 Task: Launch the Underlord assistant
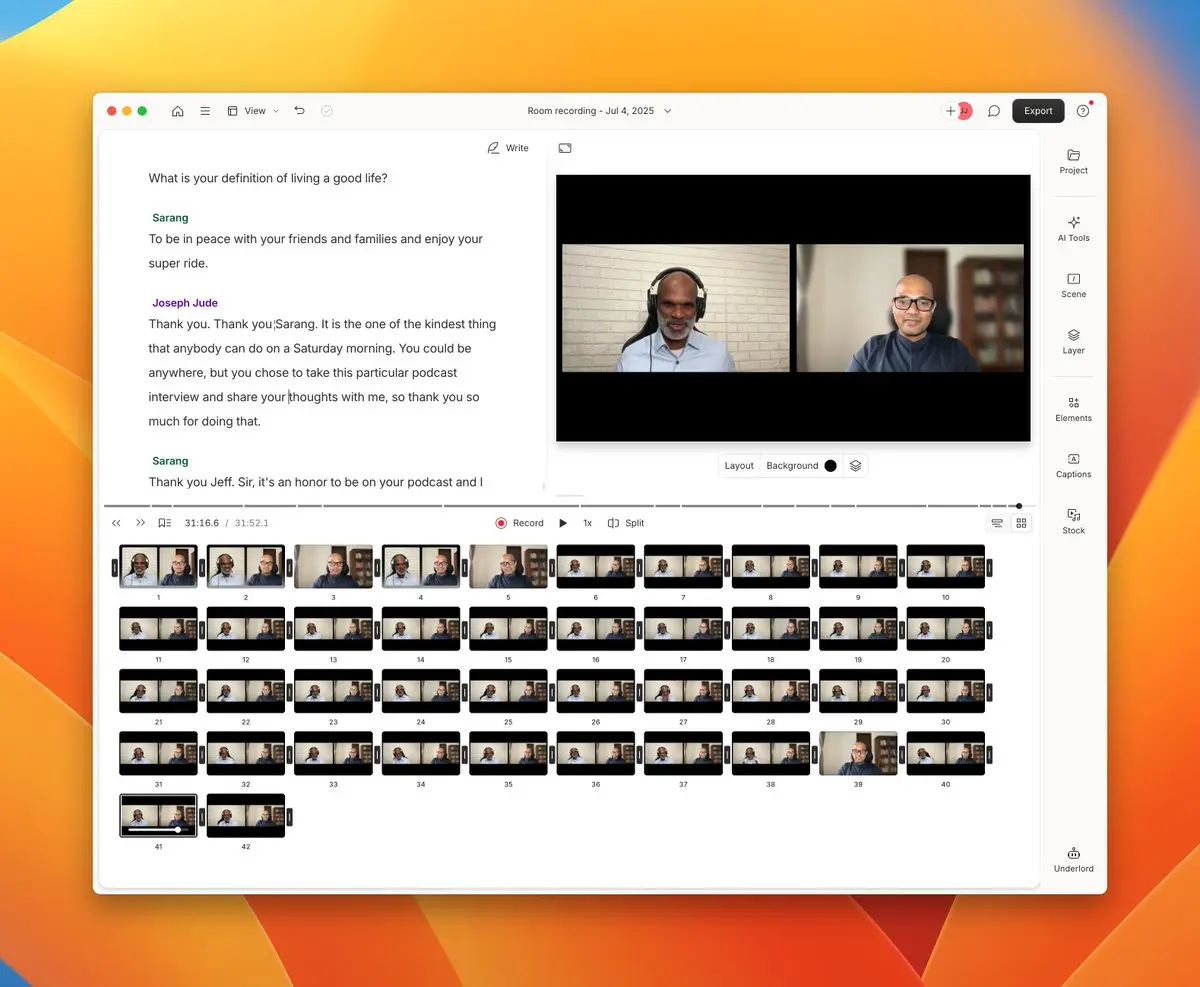(x=1073, y=859)
